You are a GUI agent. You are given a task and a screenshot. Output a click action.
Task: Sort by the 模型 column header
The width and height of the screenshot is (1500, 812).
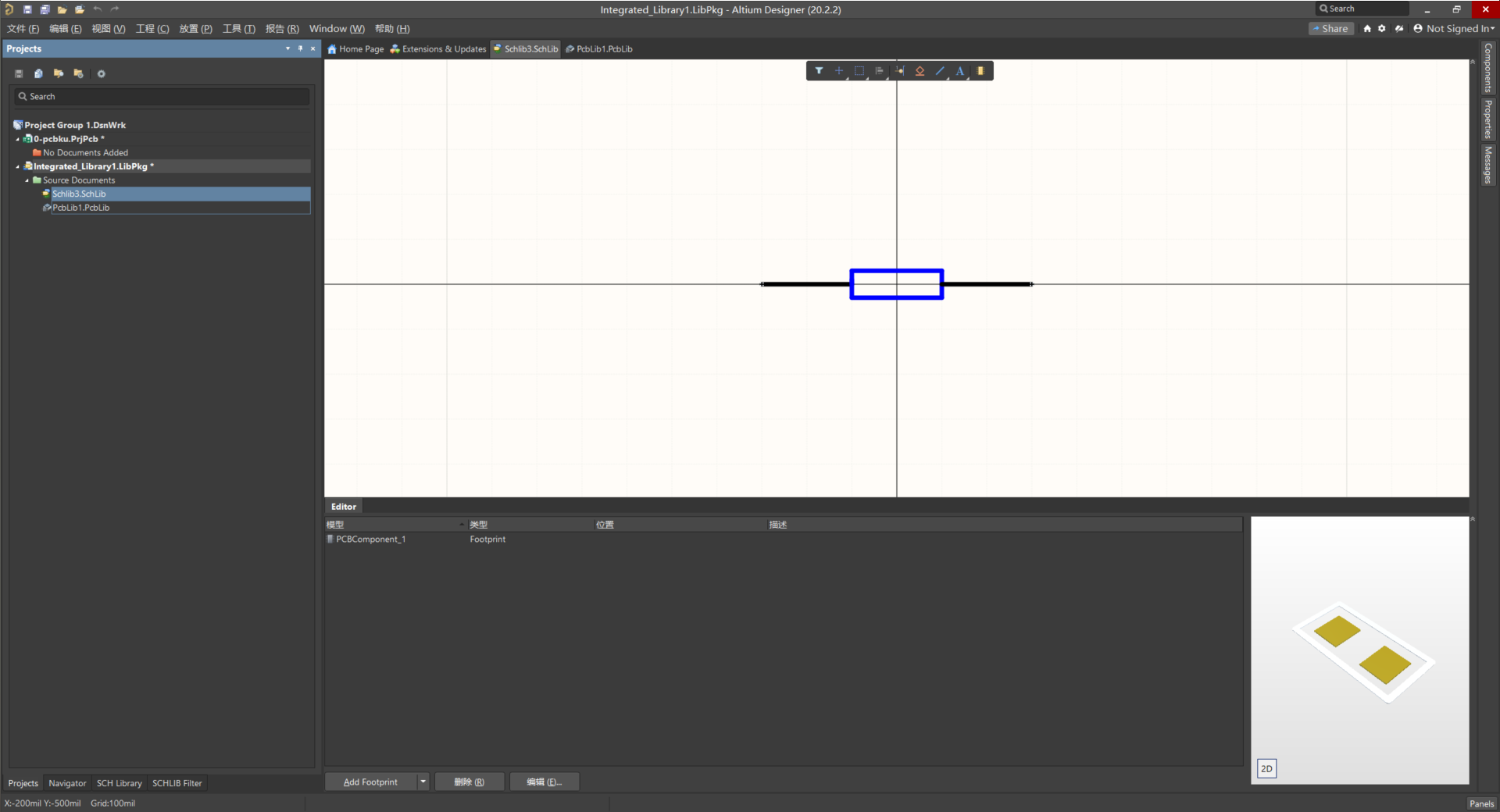pos(395,525)
